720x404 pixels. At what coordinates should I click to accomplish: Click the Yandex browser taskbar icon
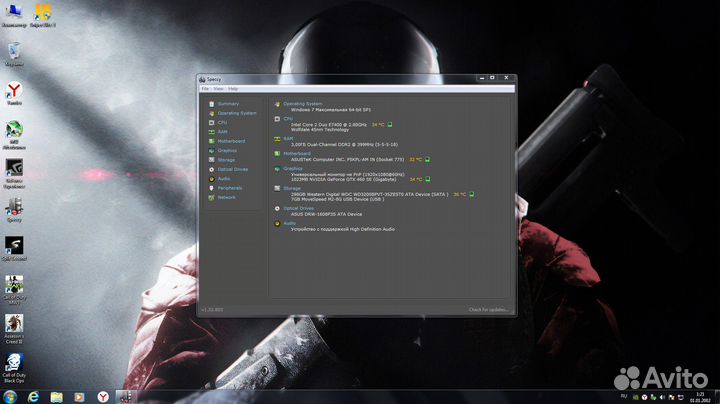(x=103, y=397)
